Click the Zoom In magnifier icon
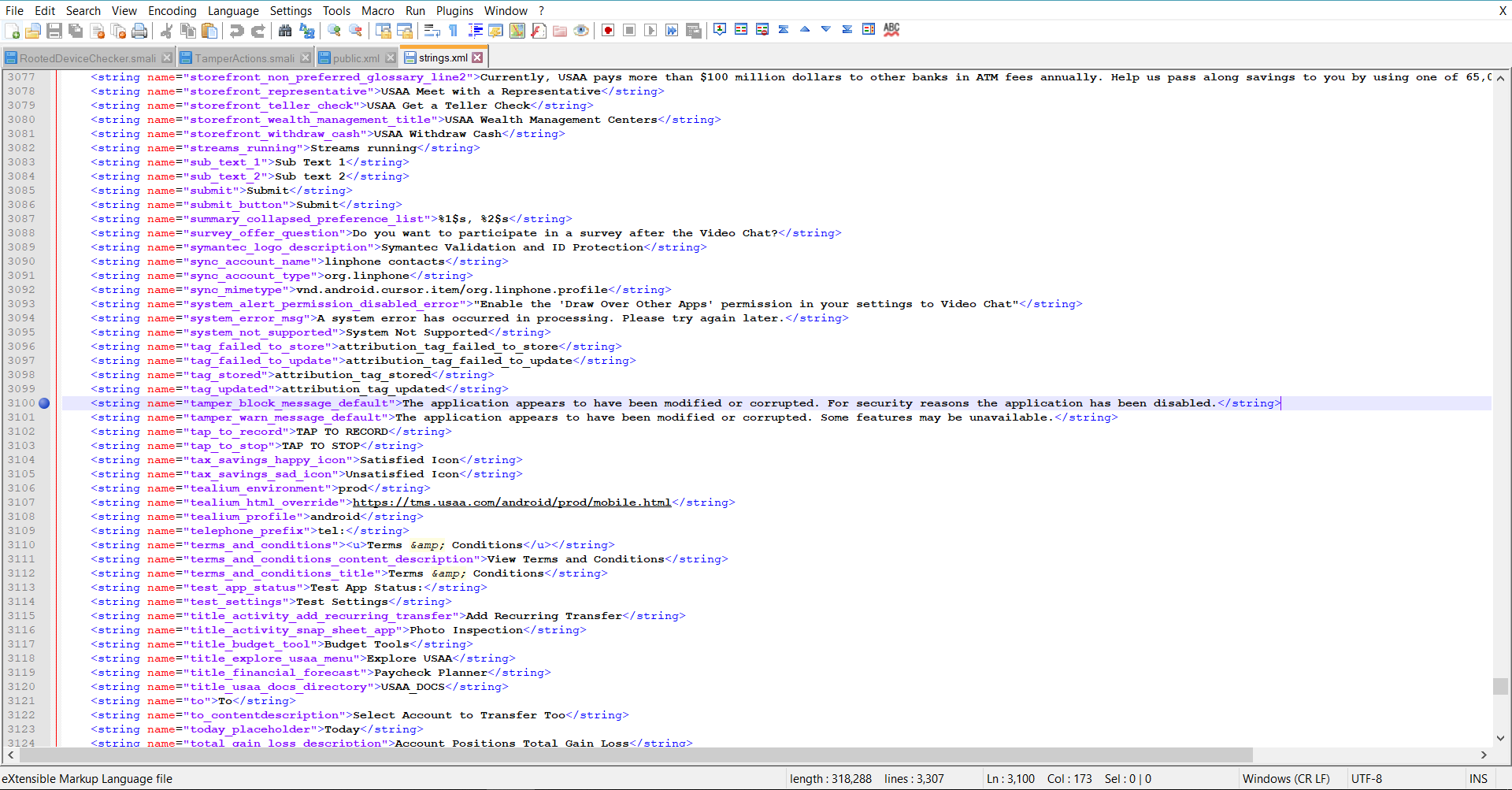Viewport: 1512px width, 790px height. pyautogui.click(x=335, y=31)
